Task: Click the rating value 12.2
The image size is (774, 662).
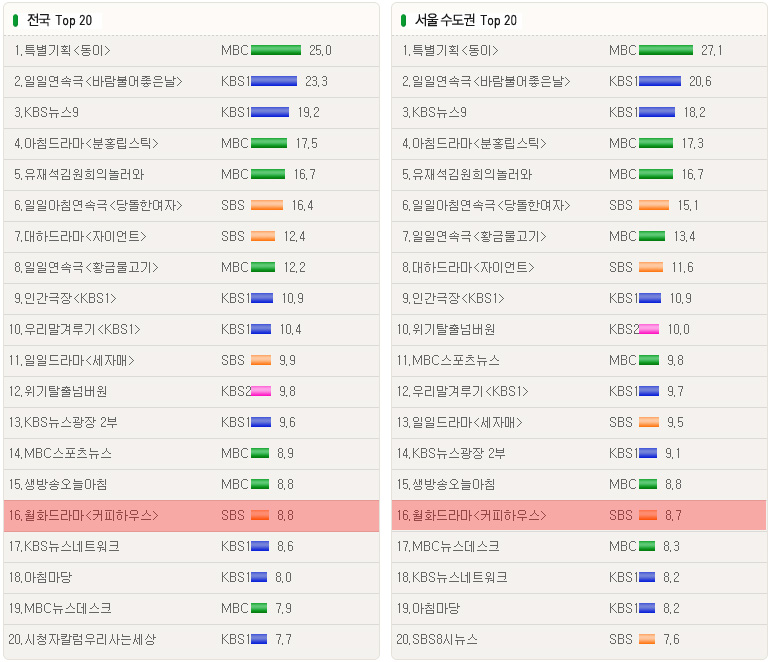Action: [295, 268]
